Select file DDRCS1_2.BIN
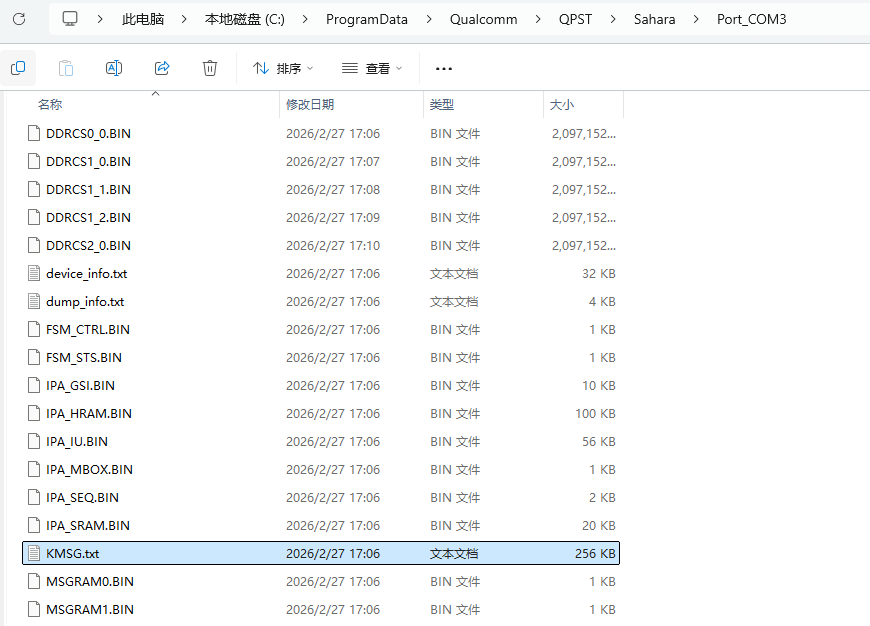Viewport: 870px width, 626px height. coord(321,218)
